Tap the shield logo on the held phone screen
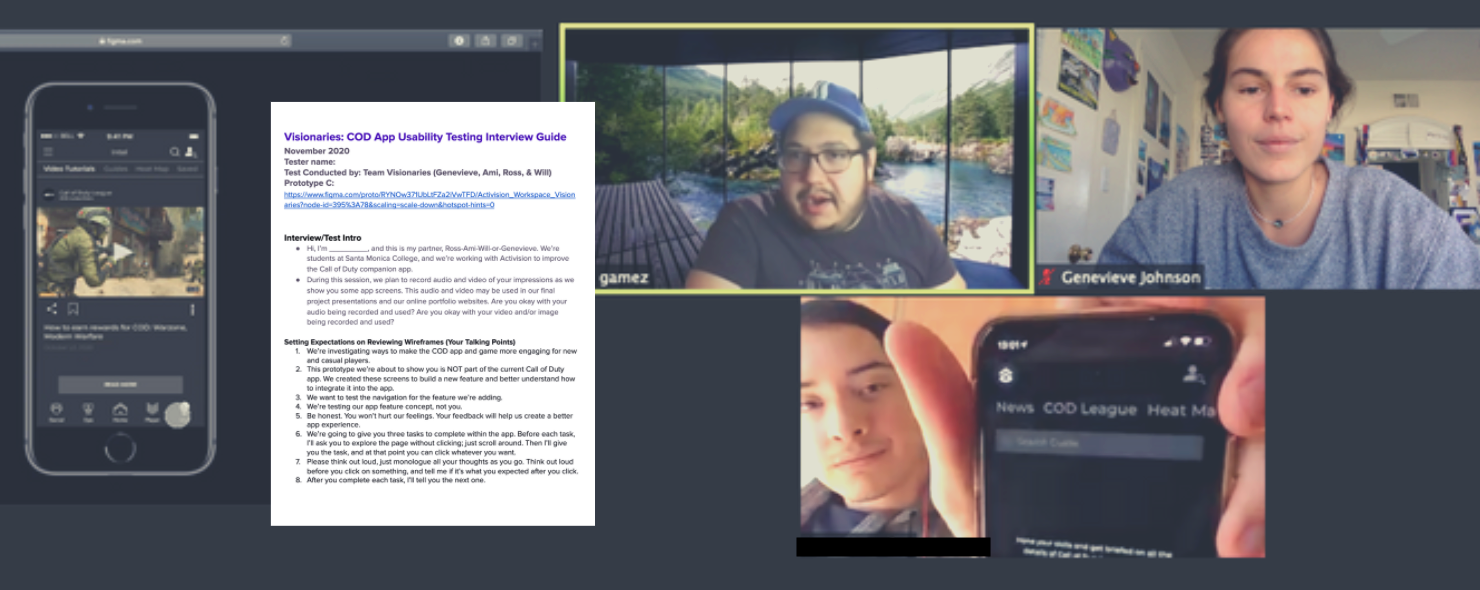This screenshot has height=590, width=1480. (x=1006, y=375)
